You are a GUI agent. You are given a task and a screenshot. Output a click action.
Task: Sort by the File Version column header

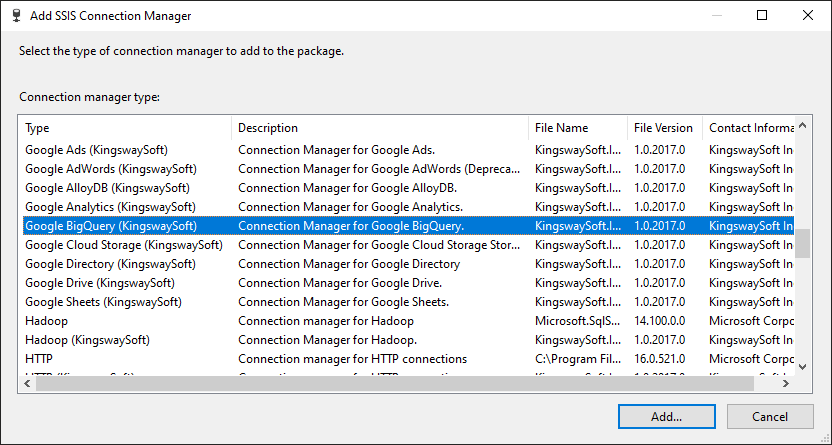665,128
